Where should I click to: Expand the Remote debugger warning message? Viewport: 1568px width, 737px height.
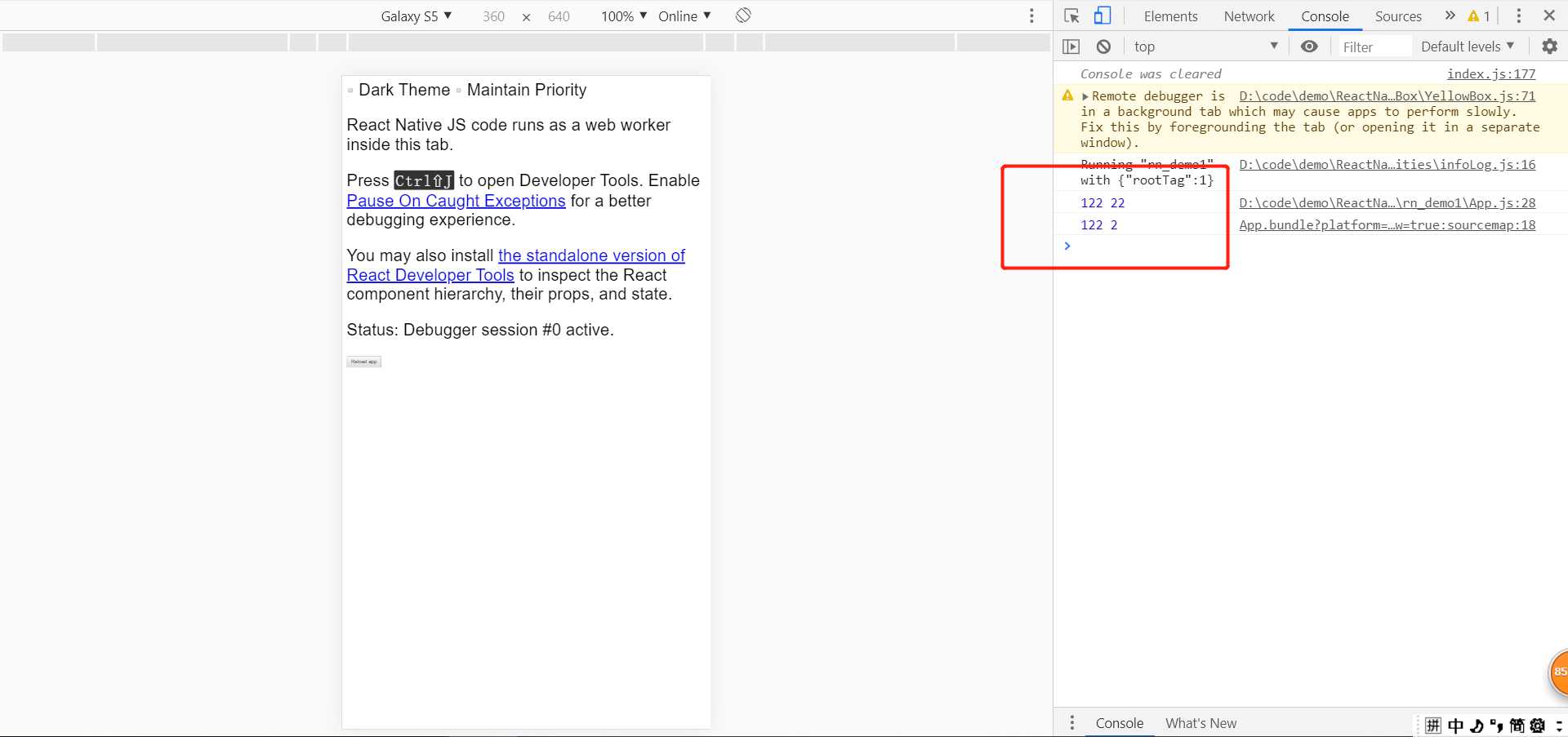pos(1085,96)
